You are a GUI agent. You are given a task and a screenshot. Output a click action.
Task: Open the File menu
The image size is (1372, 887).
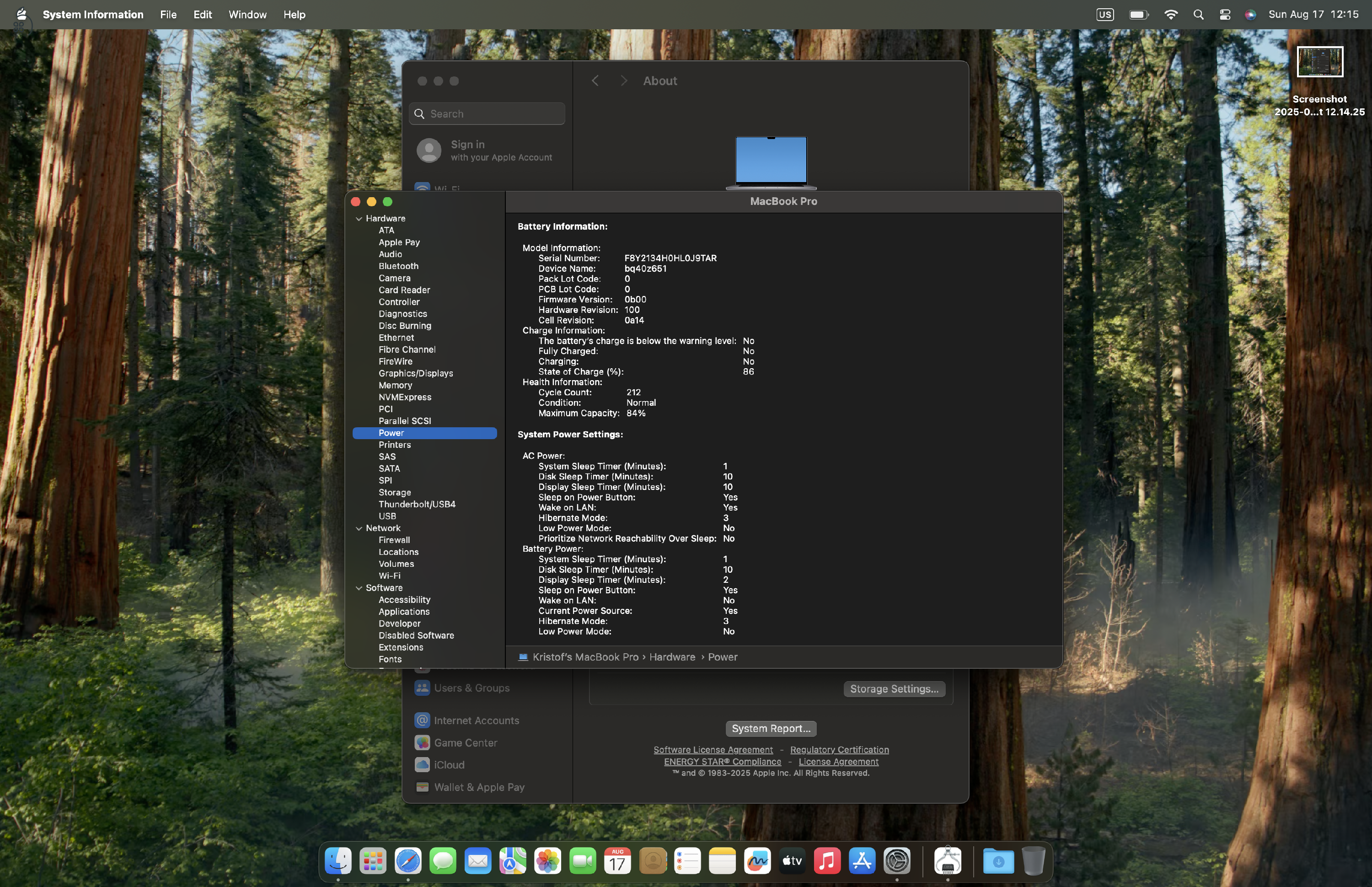point(168,14)
